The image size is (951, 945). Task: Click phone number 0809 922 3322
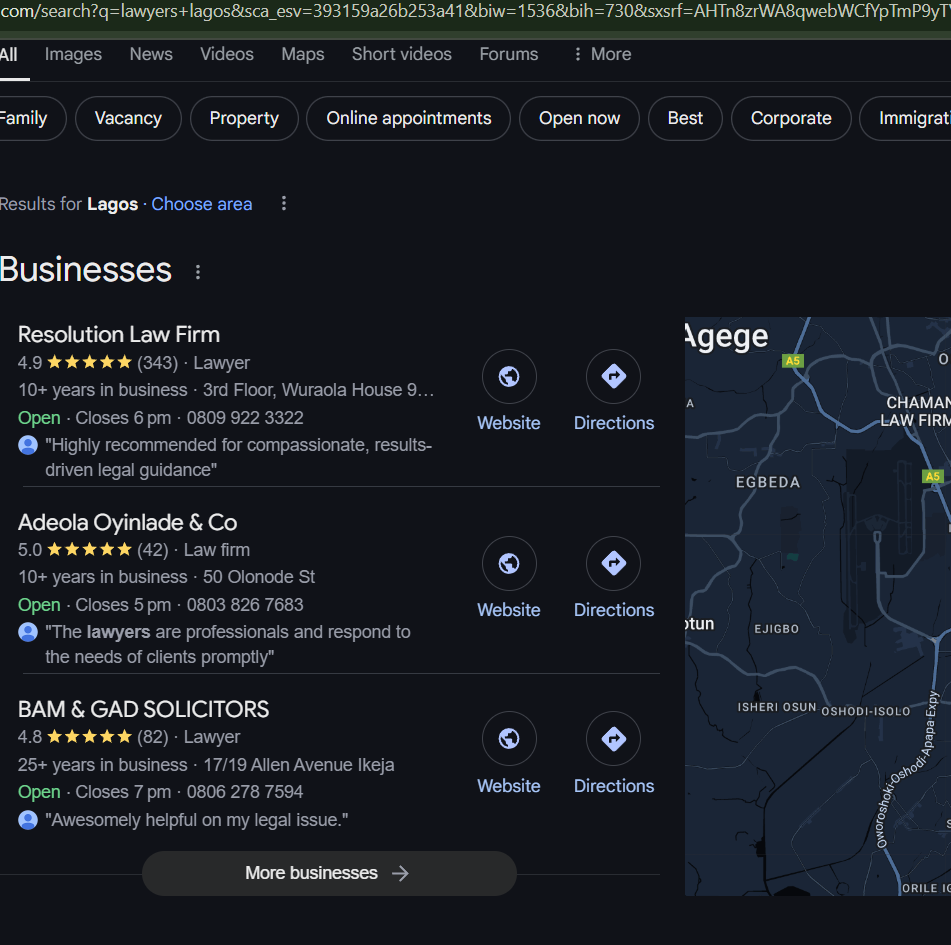pos(245,418)
